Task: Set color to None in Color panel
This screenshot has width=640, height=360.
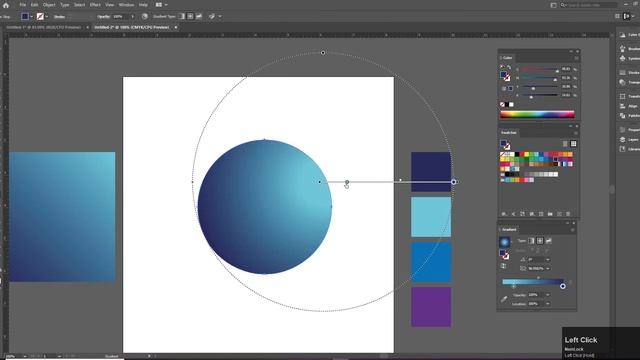Action: pyautogui.click(x=502, y=104)
